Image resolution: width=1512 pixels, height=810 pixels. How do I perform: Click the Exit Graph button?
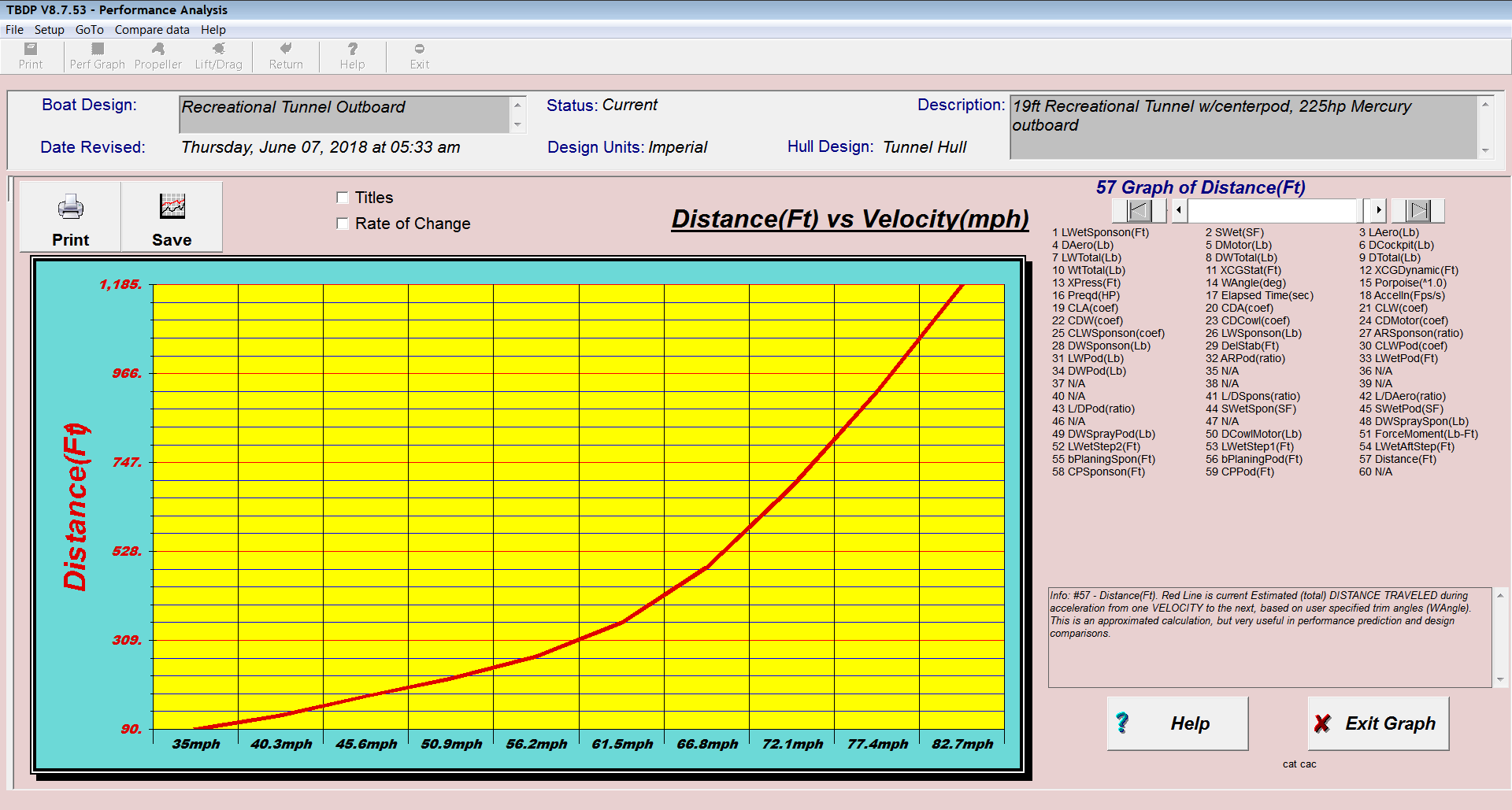coord(1378,723)
